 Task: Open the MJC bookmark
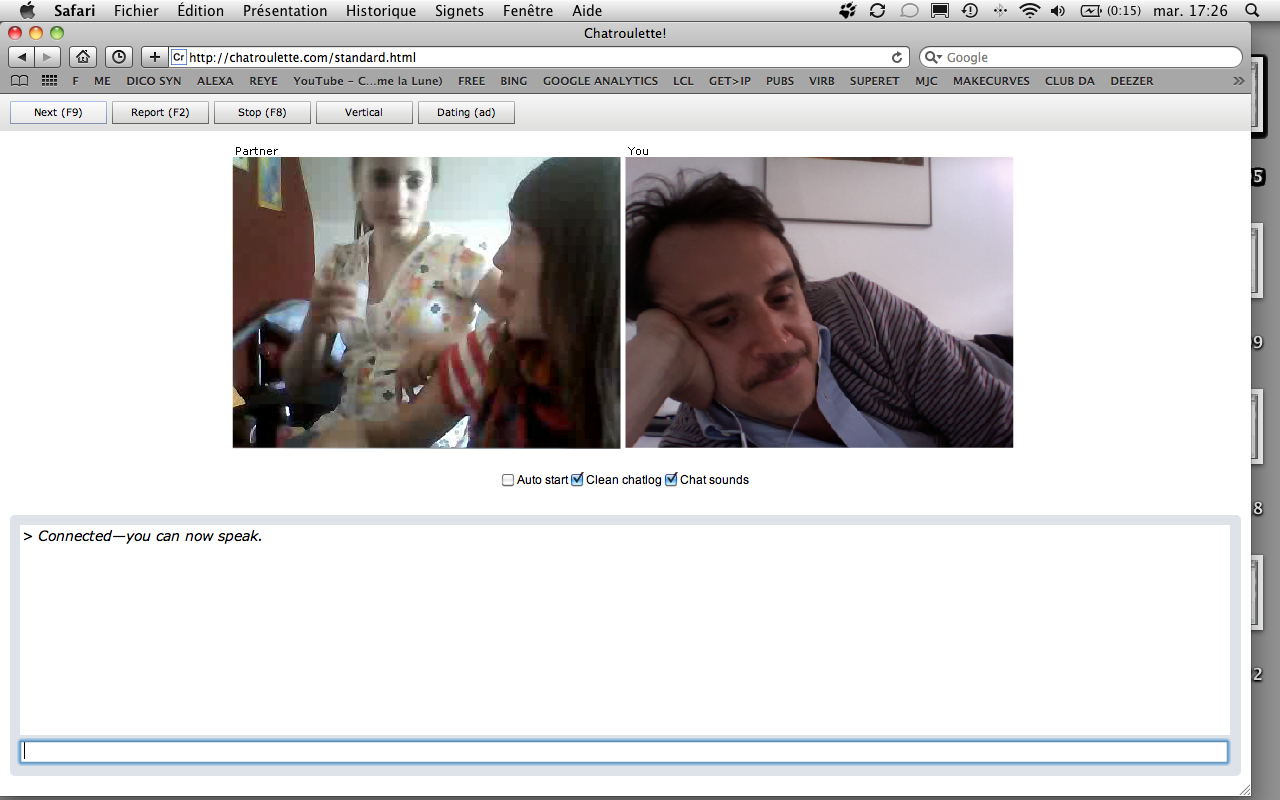coord(926,81)
